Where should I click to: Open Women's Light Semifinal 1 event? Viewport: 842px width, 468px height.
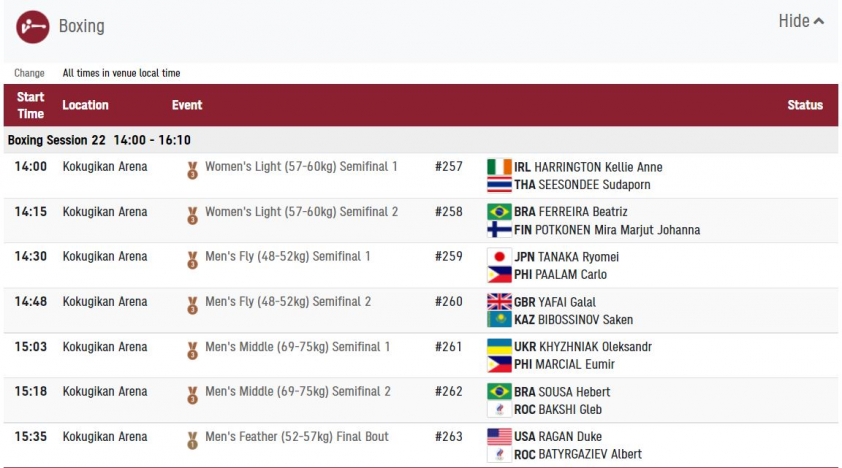(301, 166)
